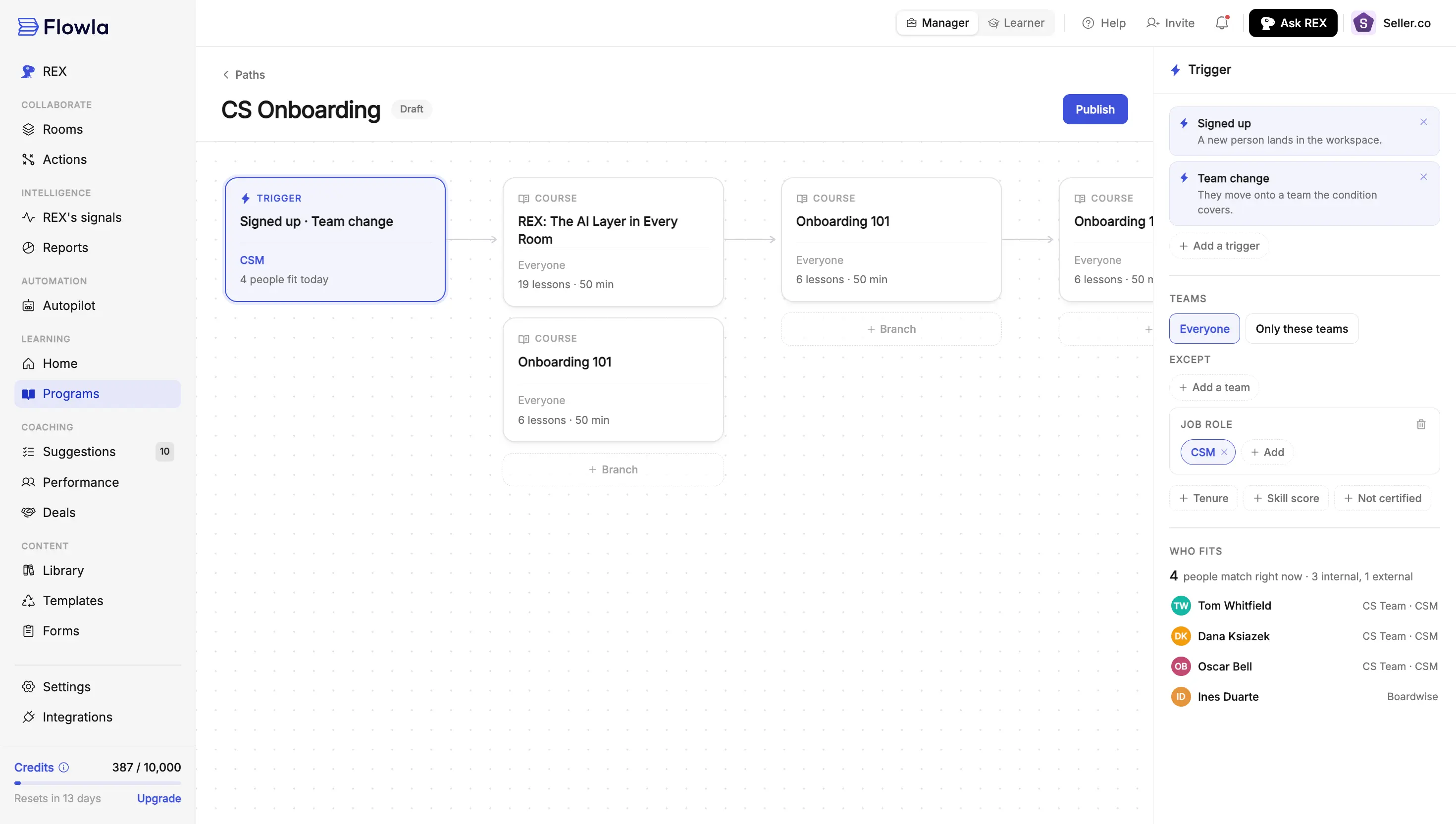Add Branch under second column
Image resolution: width=1456 pixels, height=824 pixels.
613,470
